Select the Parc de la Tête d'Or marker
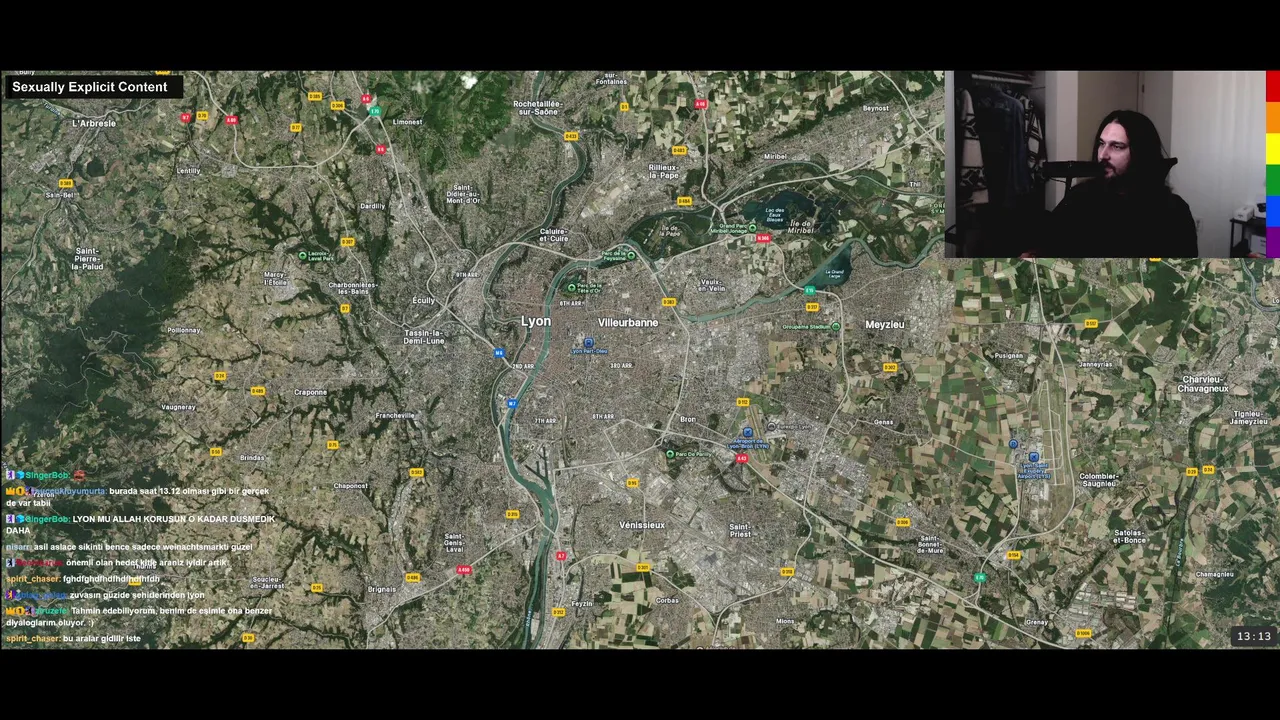Screen dimensions: 1280x720 [572, 288]
